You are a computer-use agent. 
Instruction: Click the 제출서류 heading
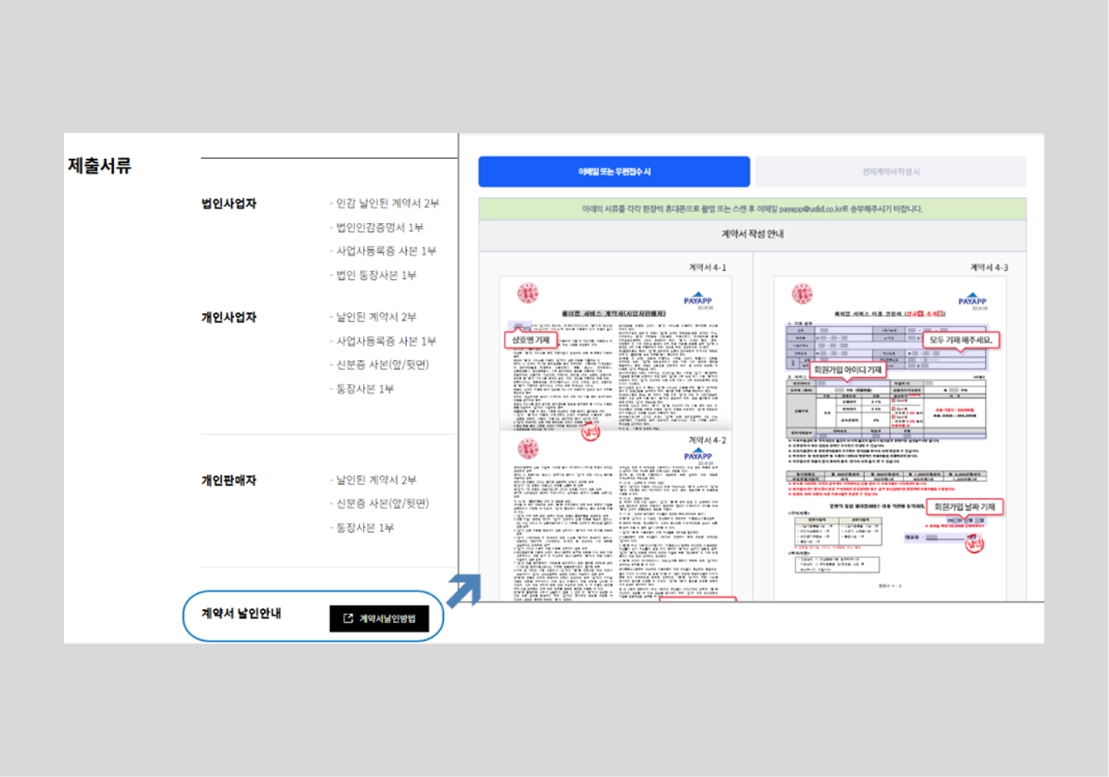[100, 165]
